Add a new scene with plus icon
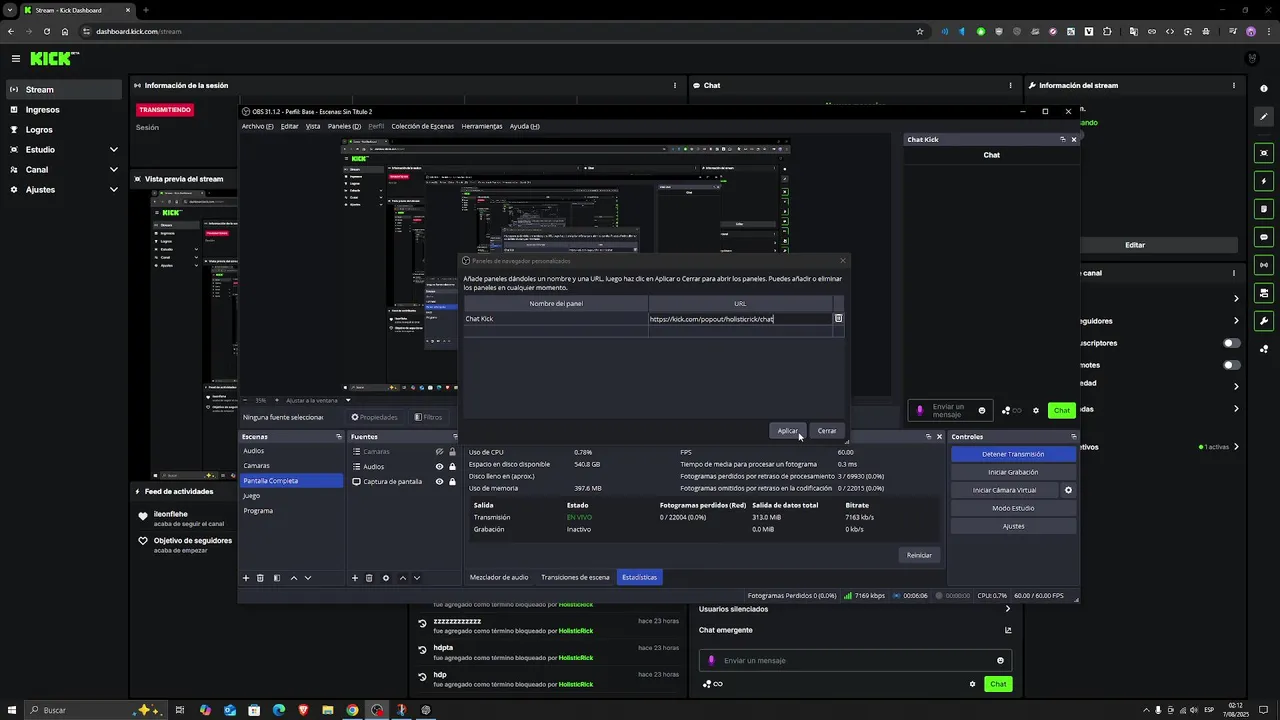 pyautogui.click(x=246, y=578)
